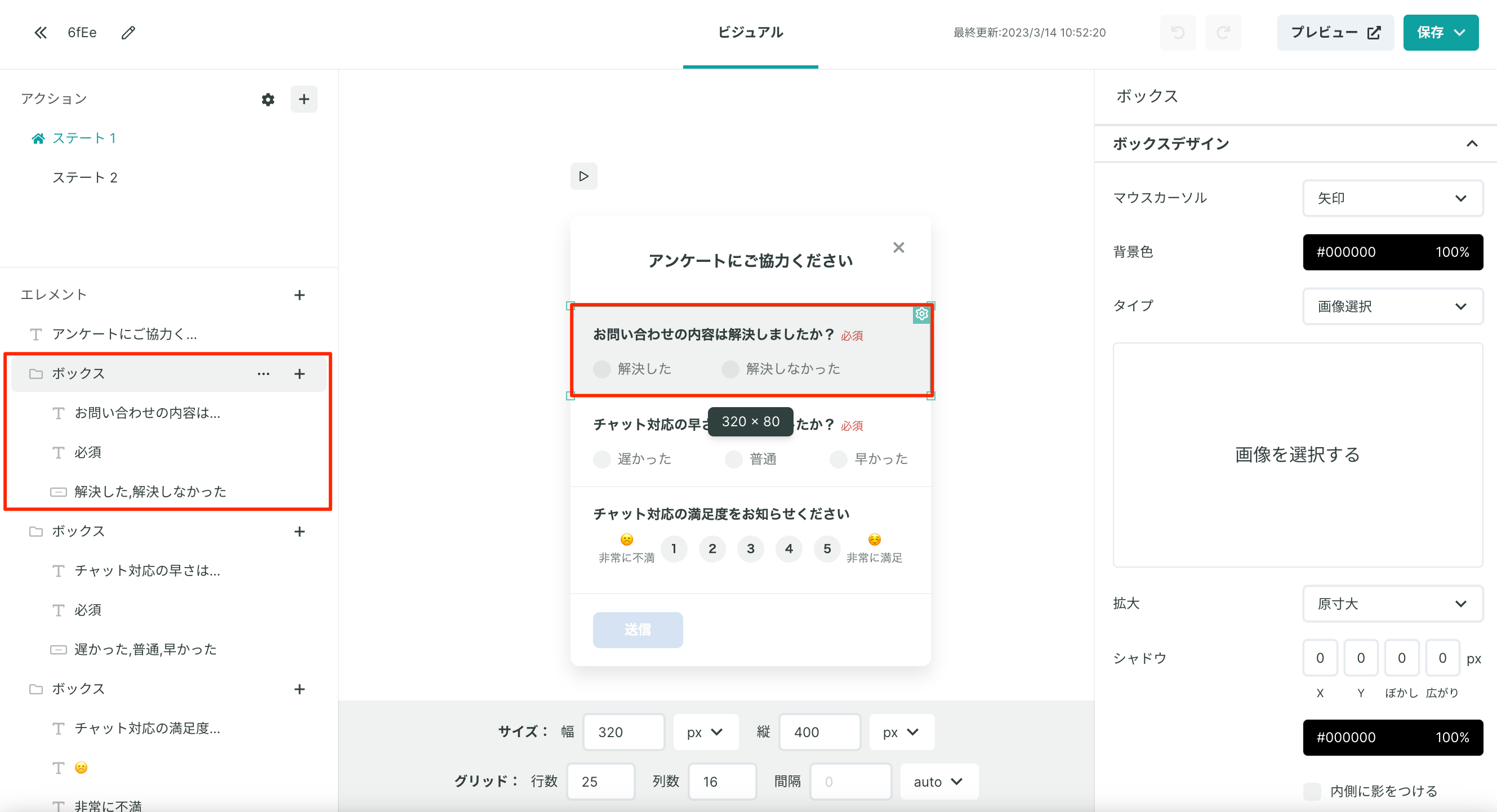Collapse the ボックスデザイン section
Viewport: 1497px width, 812px height.
click(1472, 144)
